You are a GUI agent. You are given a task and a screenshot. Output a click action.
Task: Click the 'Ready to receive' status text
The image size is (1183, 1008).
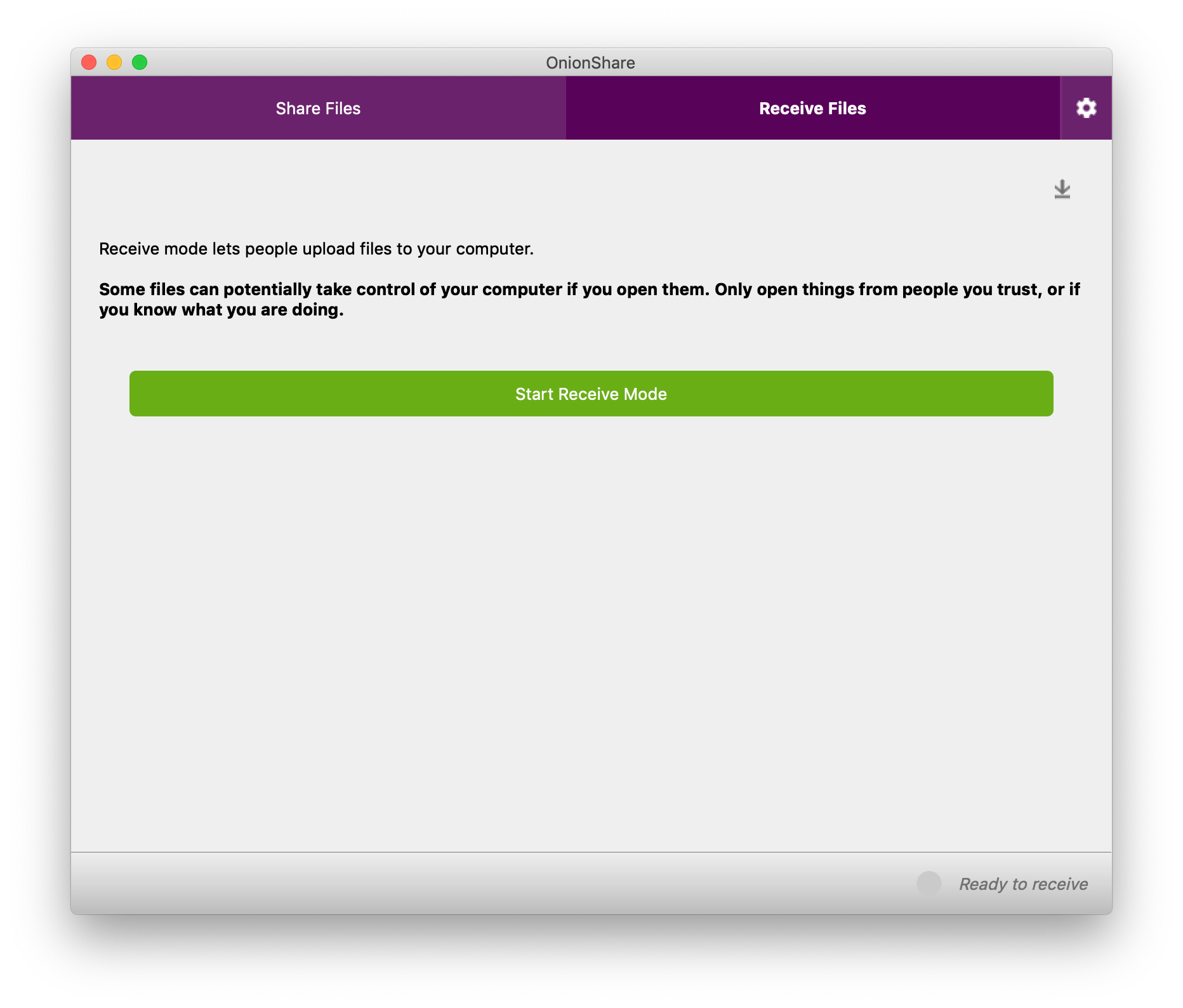coord(1023,884)
